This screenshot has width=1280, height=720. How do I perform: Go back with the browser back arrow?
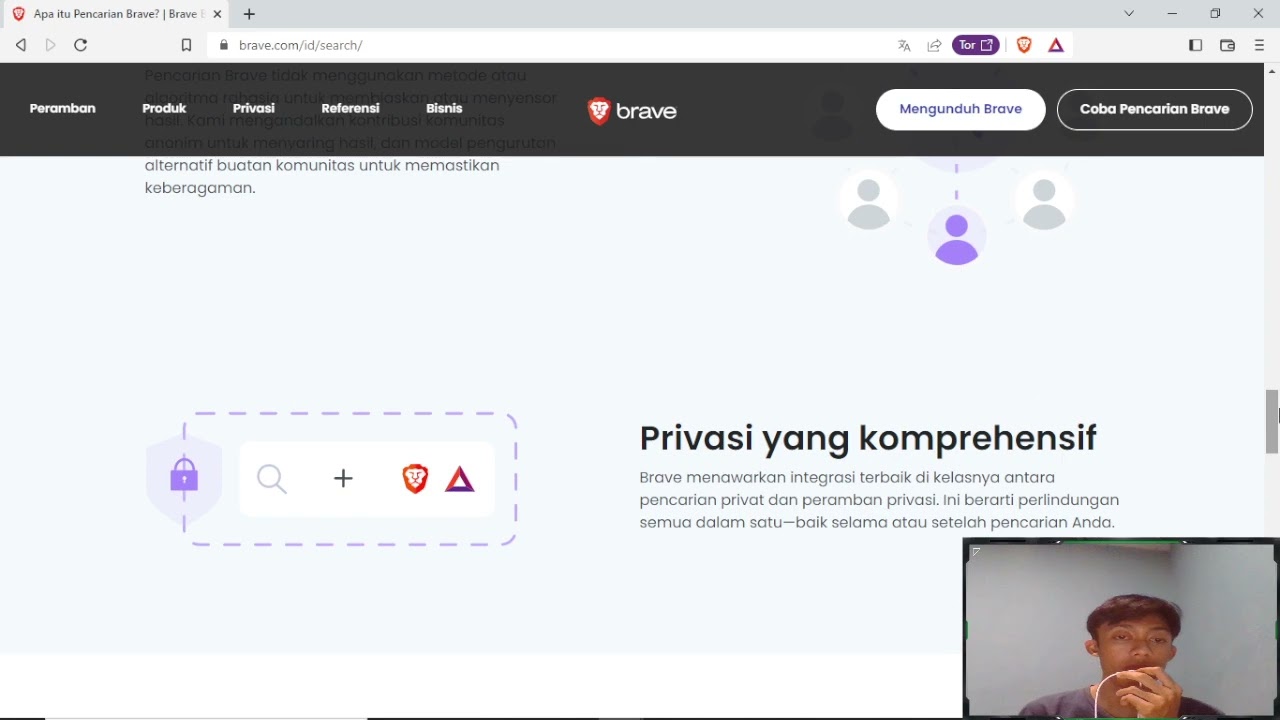[x=21, y=45]
